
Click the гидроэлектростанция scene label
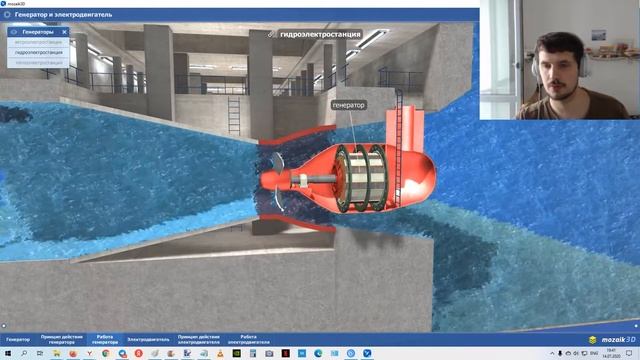point(320,34)
